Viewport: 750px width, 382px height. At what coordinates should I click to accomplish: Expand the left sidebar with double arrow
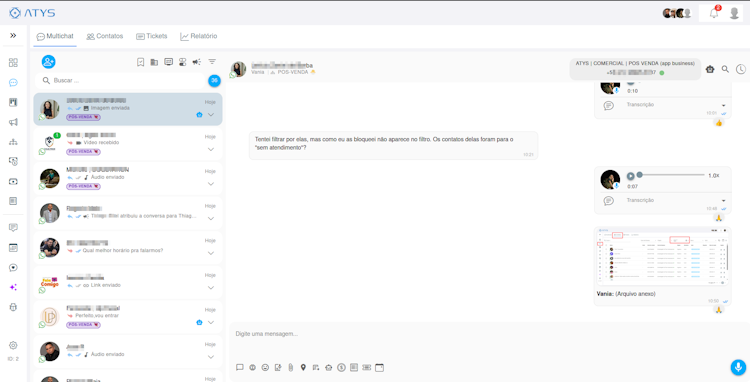pyautogui.click(x=13, y=35)
